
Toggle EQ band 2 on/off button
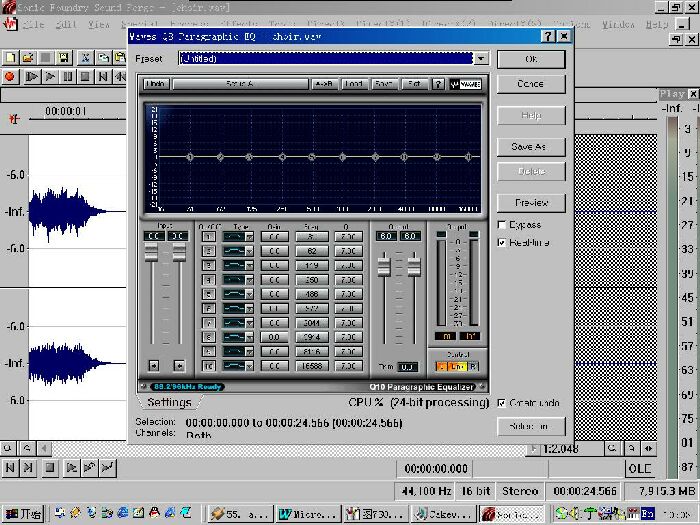coord(208,251)
